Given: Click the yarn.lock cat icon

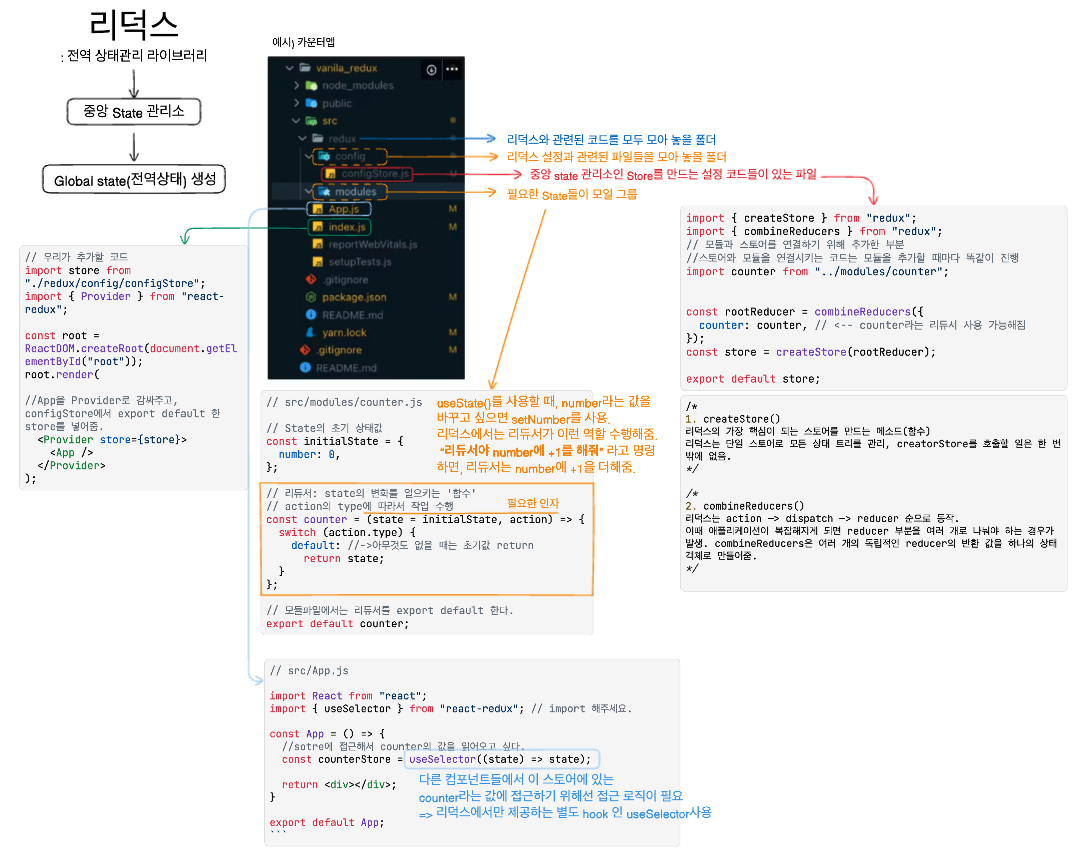Looking at the screenshot, I should tap(311, 333).
